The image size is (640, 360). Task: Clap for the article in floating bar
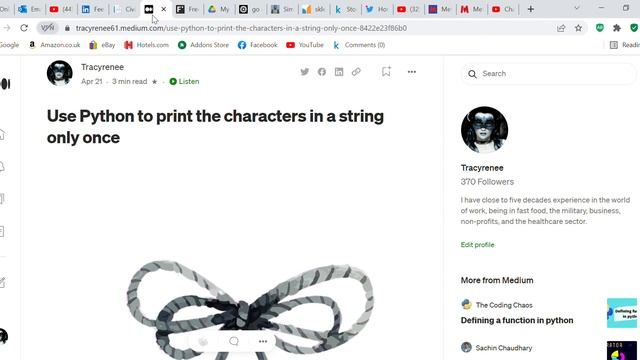point(203,341)
